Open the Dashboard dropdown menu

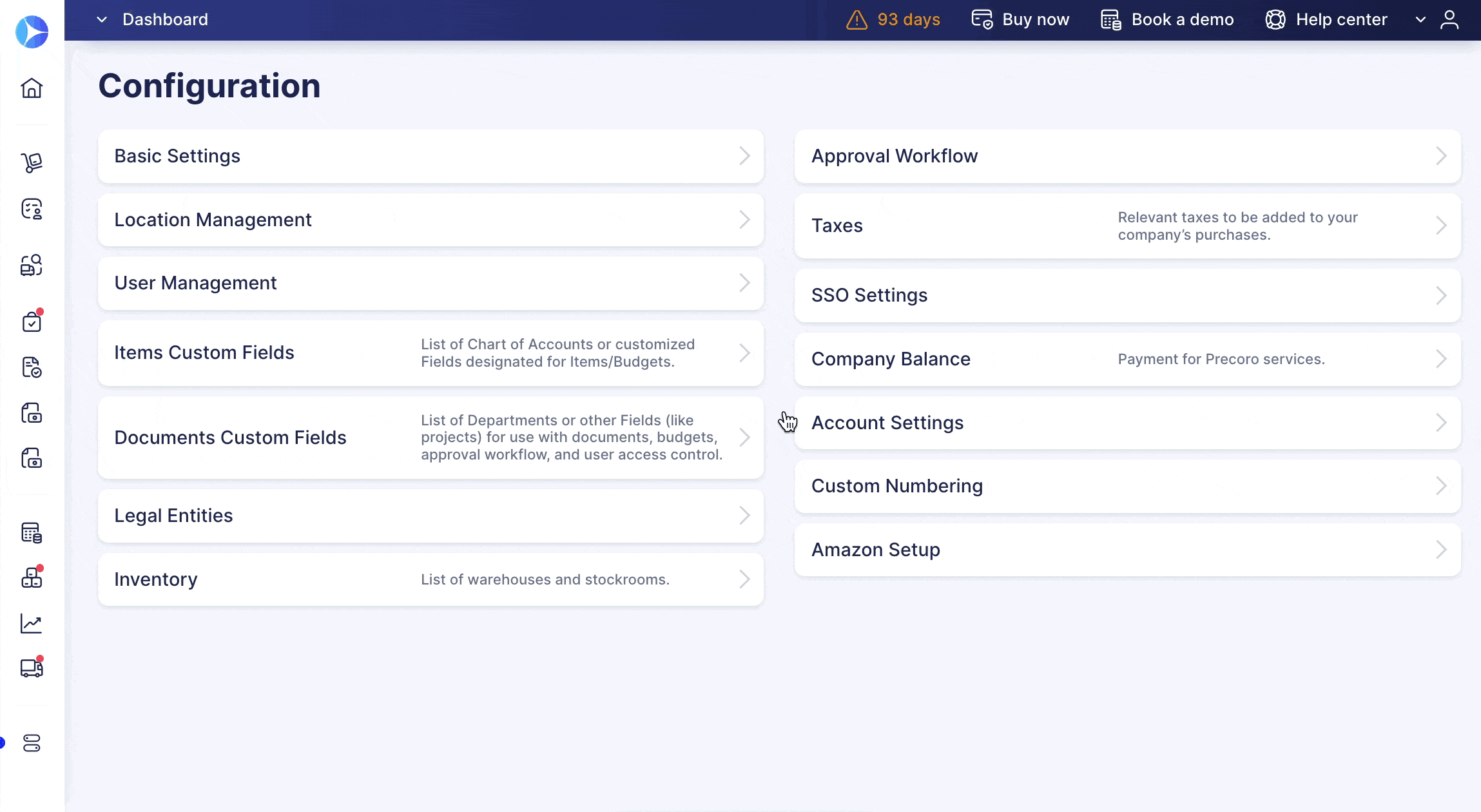click(101, 19)
